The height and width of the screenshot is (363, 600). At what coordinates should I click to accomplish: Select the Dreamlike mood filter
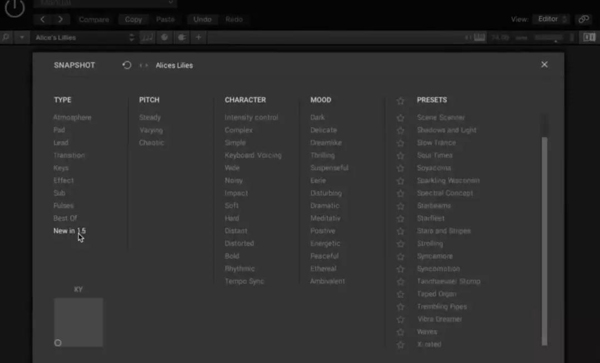click(326, 143)
